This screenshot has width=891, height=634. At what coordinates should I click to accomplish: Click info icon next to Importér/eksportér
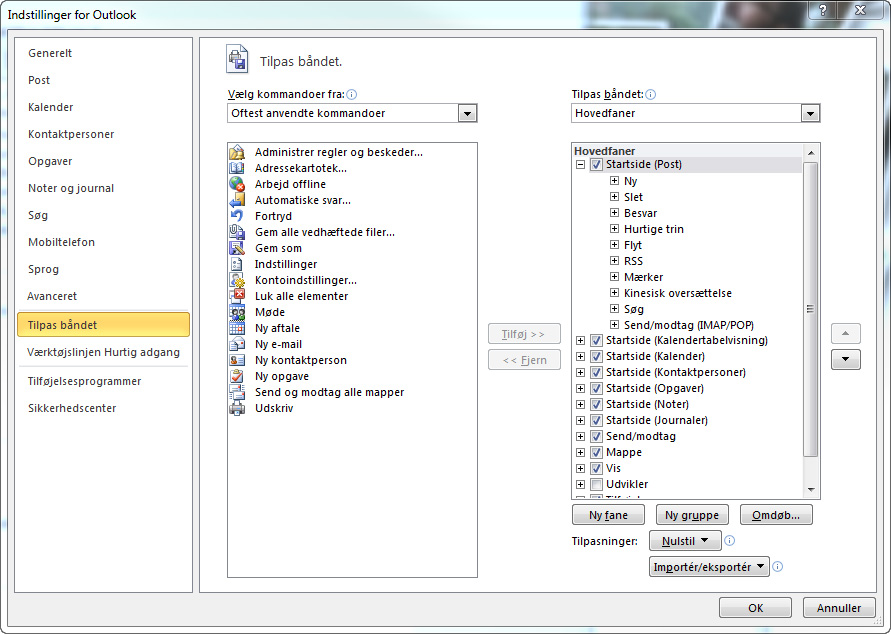(778, 566)
